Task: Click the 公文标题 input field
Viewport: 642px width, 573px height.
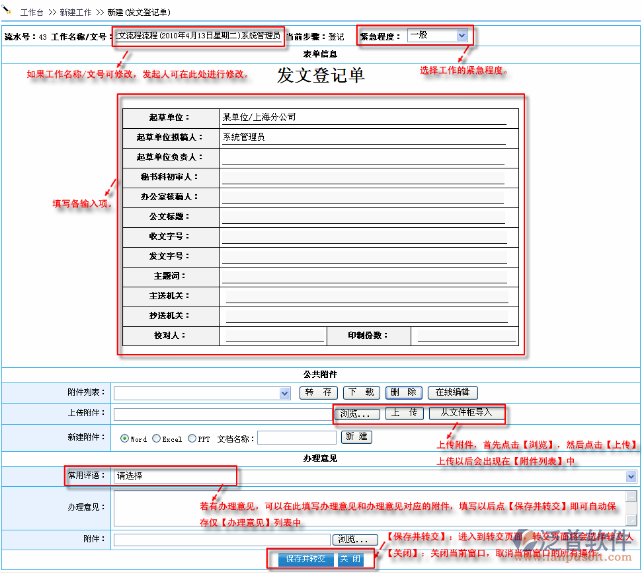Action: pyautogui.click(x=363, y=216)
